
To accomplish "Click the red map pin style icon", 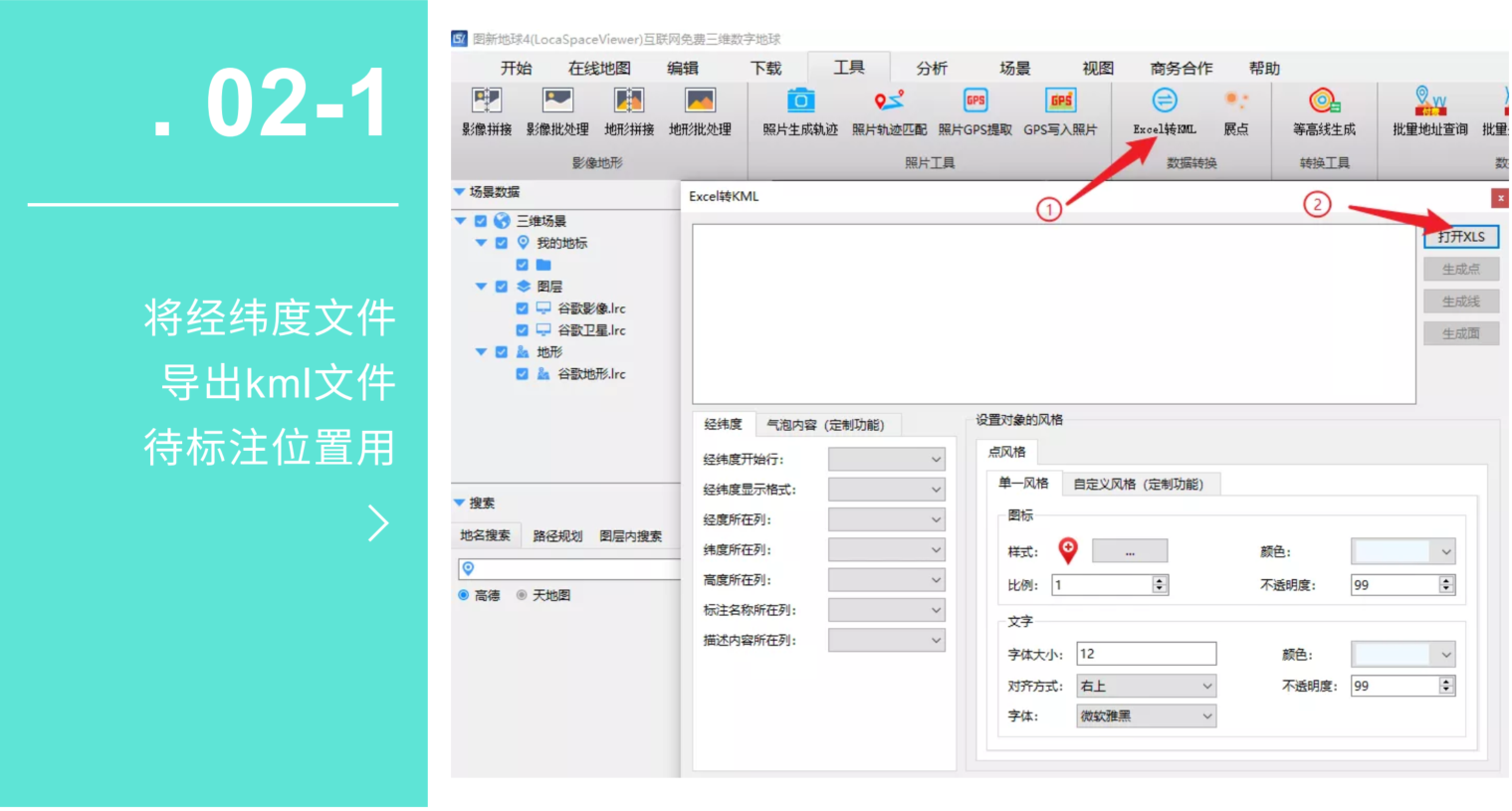I will click(1068, 549).
